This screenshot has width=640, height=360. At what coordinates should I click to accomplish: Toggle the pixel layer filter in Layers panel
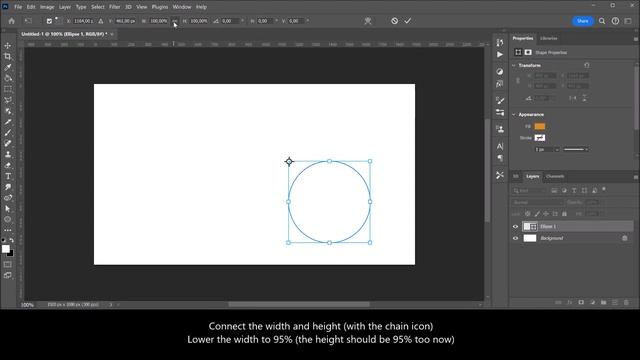[x=554, y=191]
